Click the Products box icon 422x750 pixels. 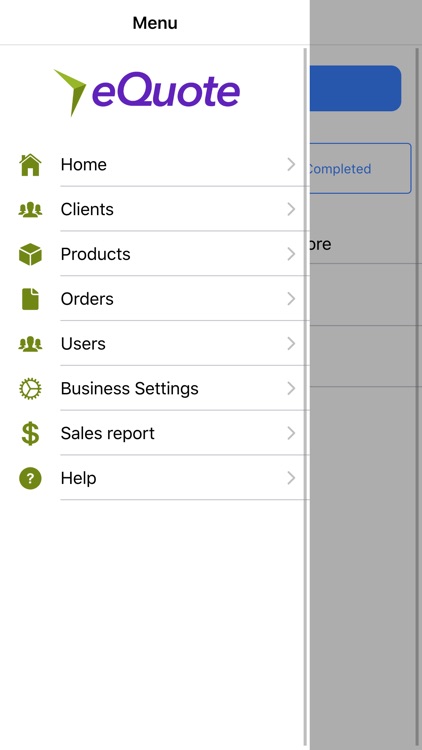30,254
